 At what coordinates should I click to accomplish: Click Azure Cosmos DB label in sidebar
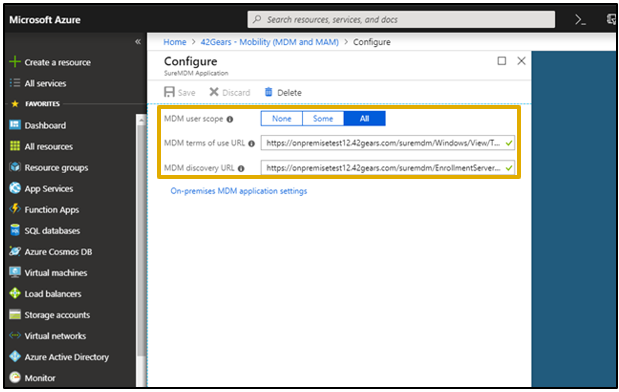click(58, 252)
